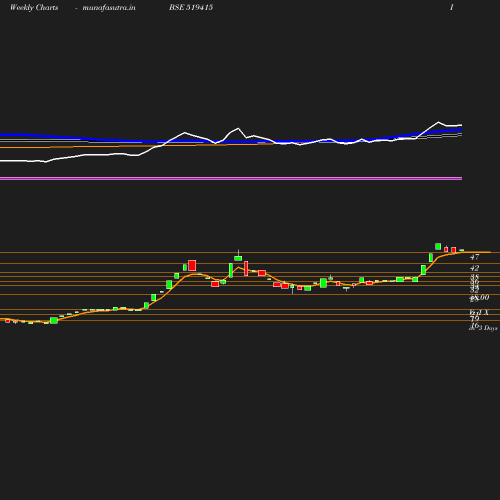This screenshot has width=500, height=500.
Task: Click the 47 price level label
Action: click(x=474, y=257)
